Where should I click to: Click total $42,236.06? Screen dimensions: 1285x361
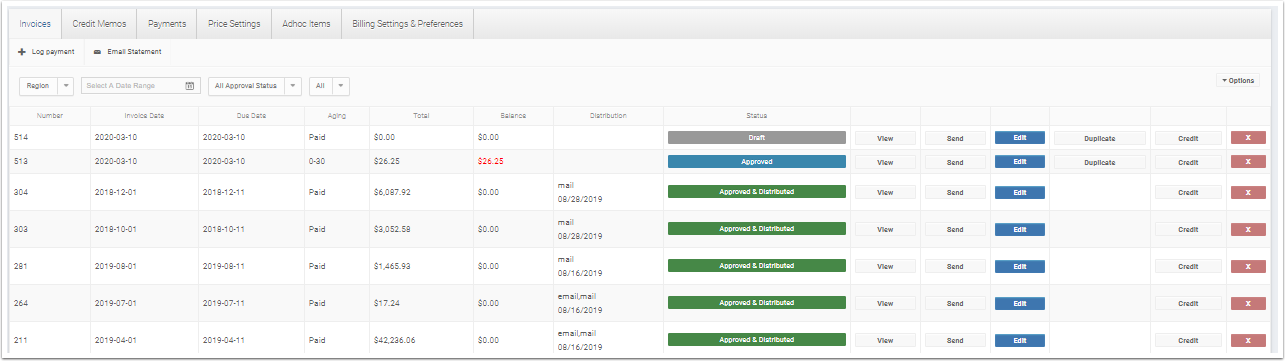click(394, 340)
